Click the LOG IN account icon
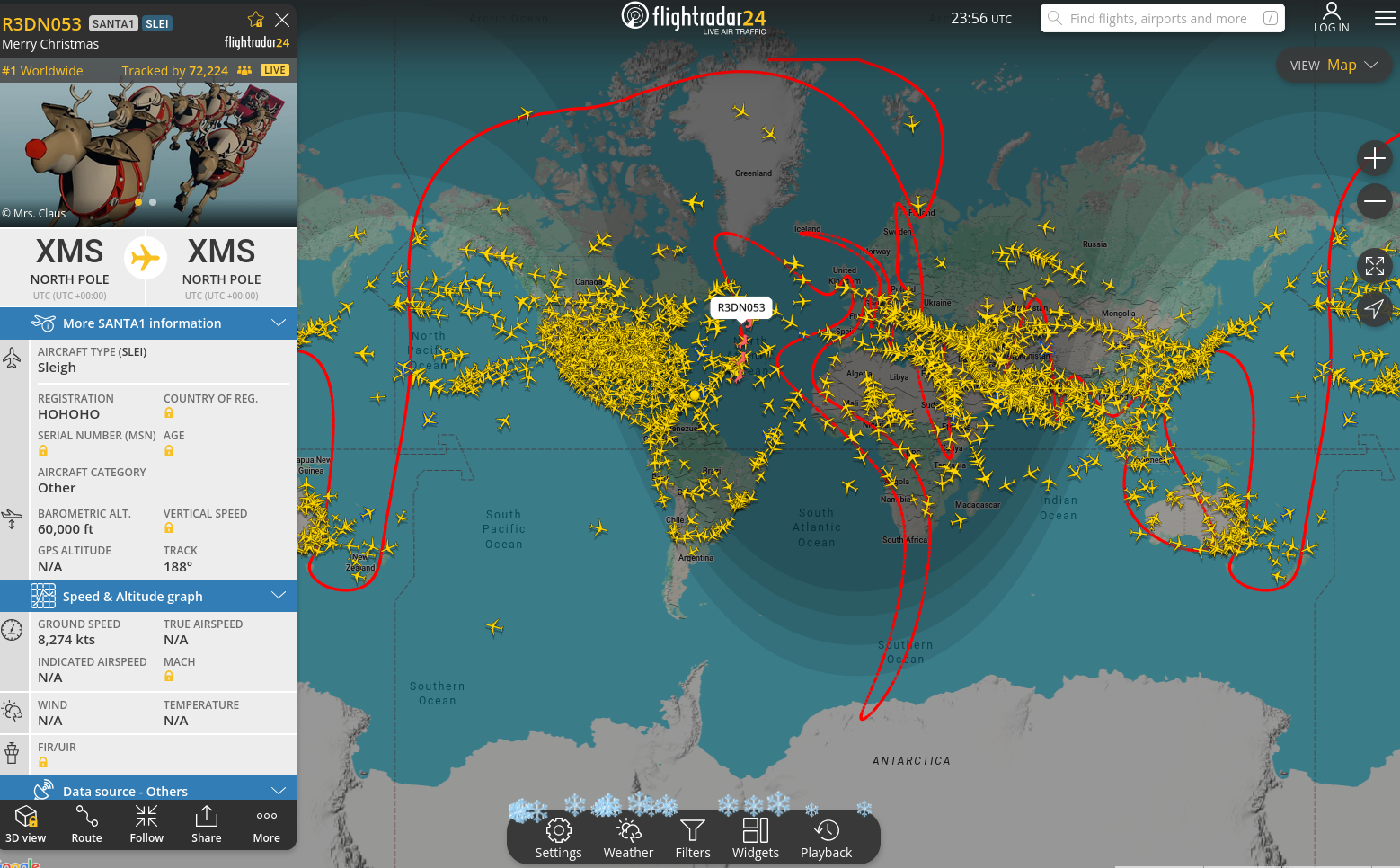The width and height of the screenshot is (1400, 868). [1332, 17]
